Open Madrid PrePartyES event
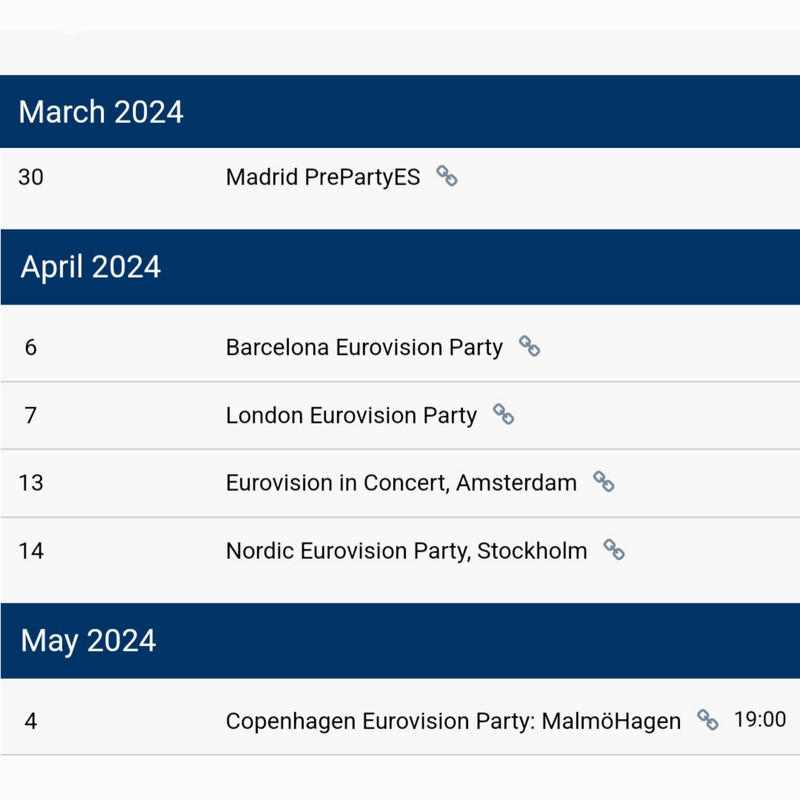The image size is (800, 800). coord(323,178)
